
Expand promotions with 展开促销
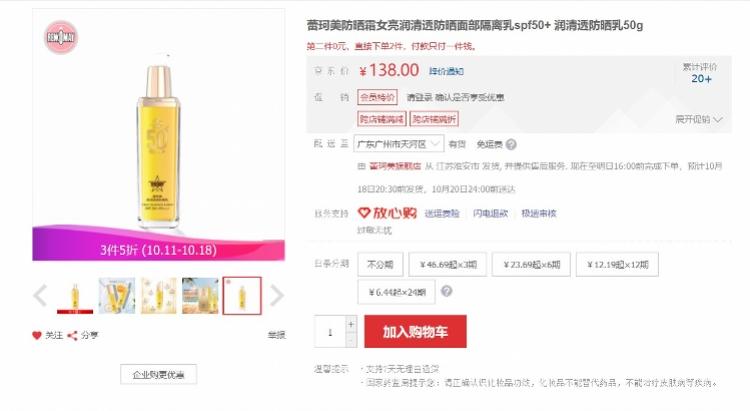click(698, 119)
